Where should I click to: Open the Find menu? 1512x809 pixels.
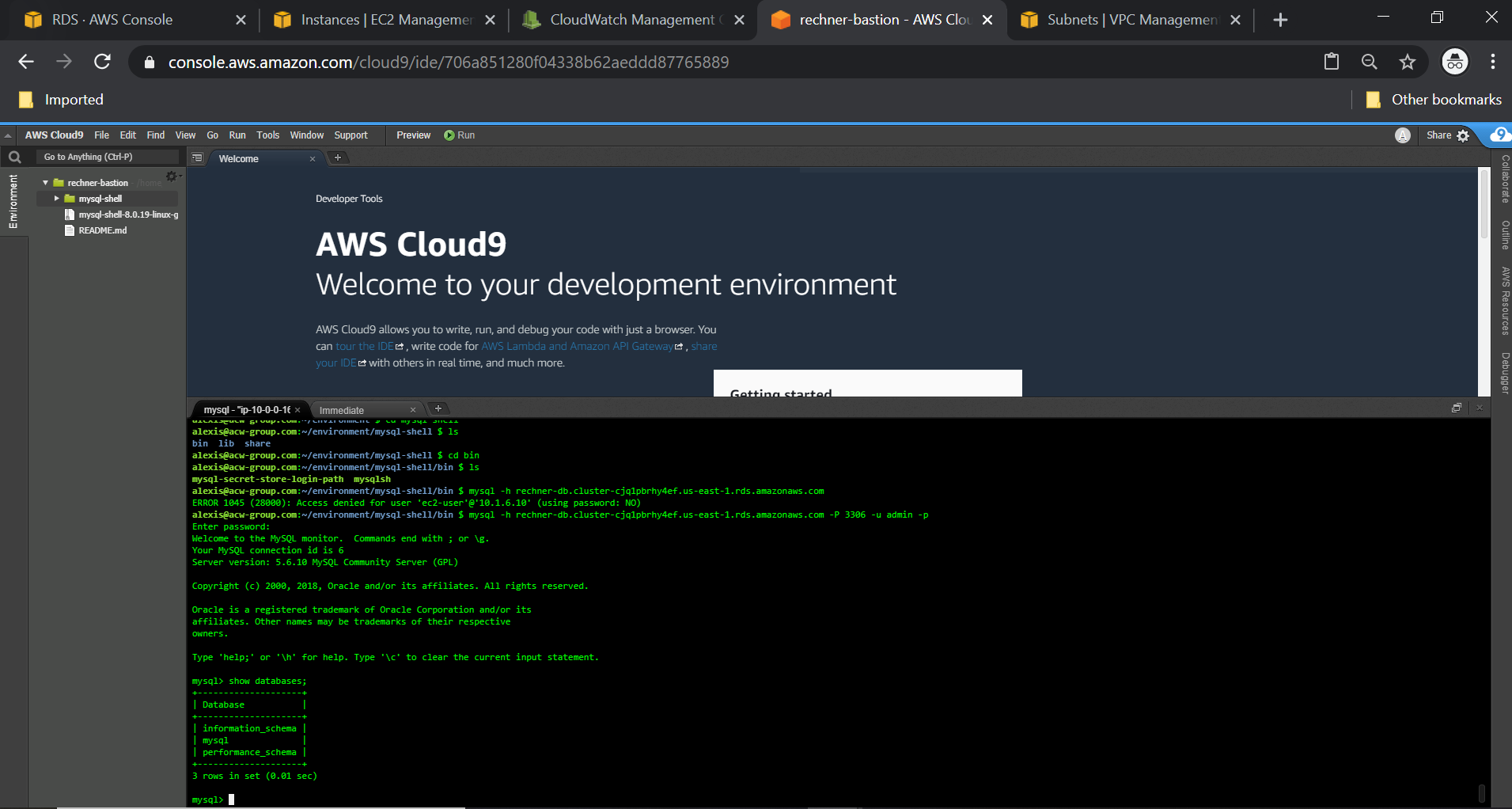pos(156,135)
